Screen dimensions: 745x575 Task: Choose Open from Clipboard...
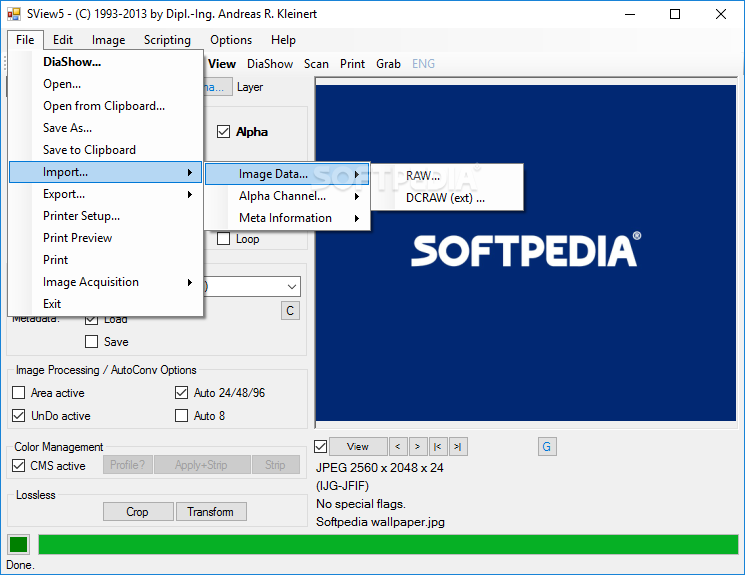105,106
